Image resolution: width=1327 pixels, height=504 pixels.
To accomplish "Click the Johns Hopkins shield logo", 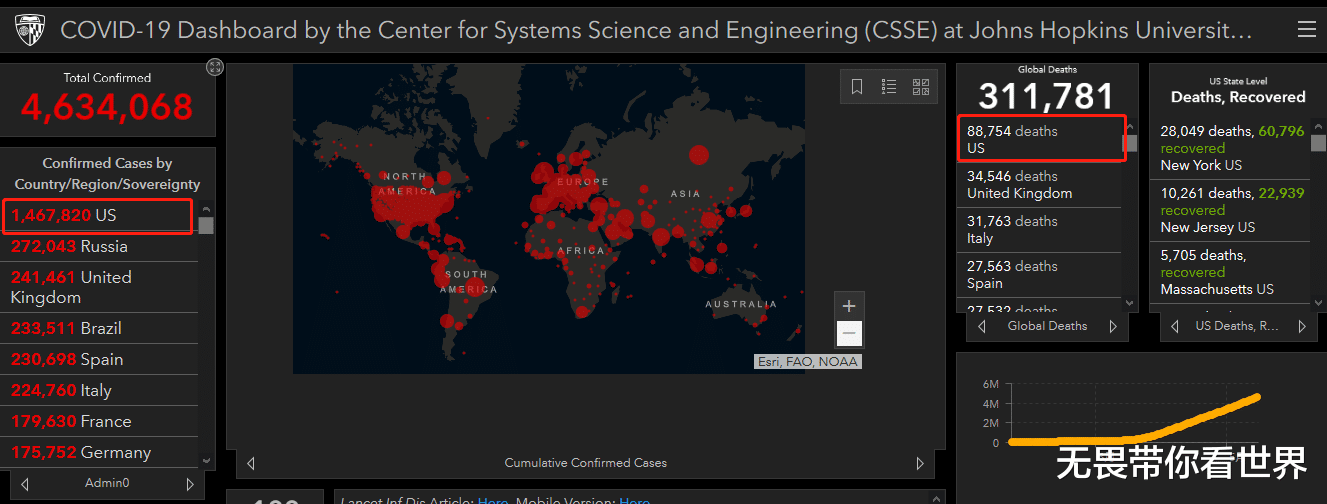I will (31, 30).
